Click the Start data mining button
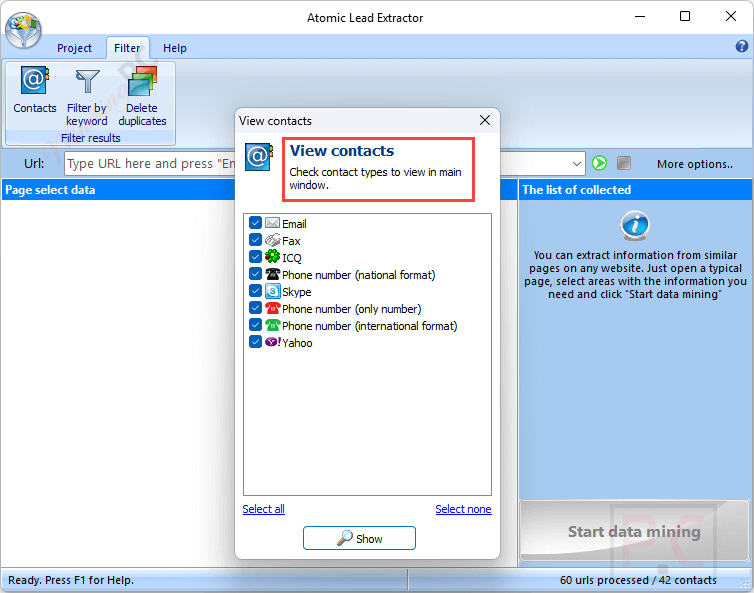This screenshot has height=593, width=754. (634, 531)
